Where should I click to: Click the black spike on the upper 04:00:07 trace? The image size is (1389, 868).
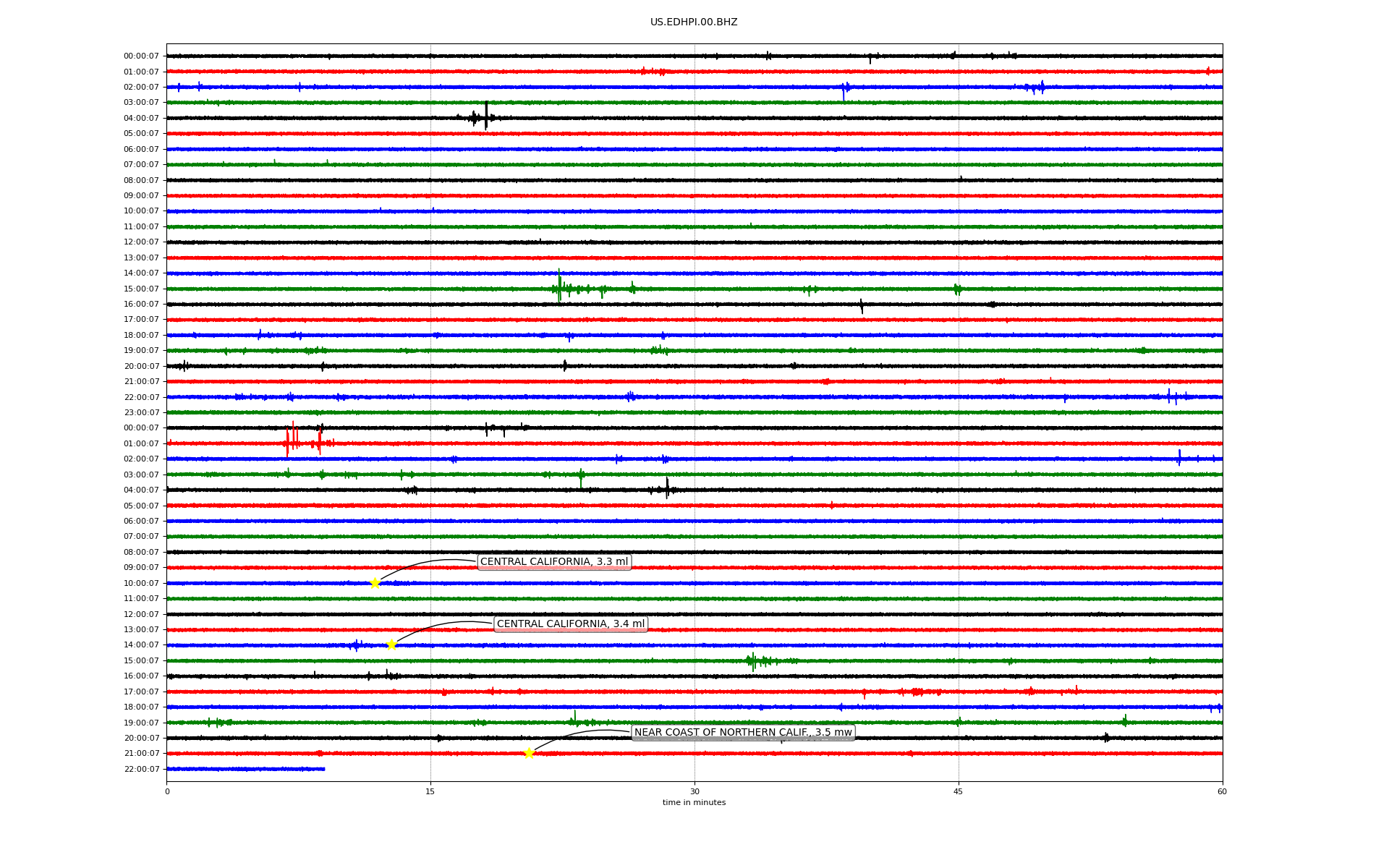[486, 116]
